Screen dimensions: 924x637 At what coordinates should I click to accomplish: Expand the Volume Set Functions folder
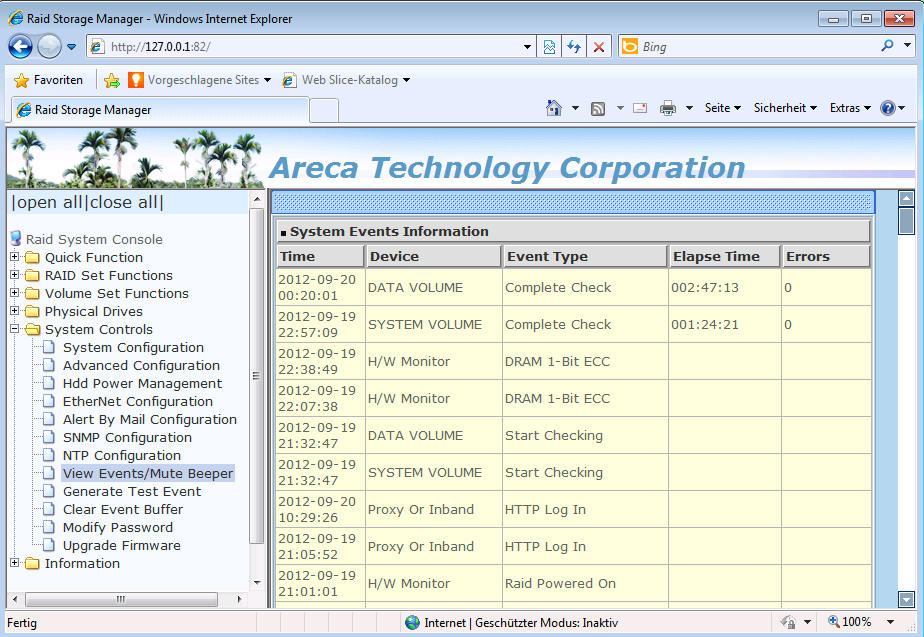click(15, 293)
